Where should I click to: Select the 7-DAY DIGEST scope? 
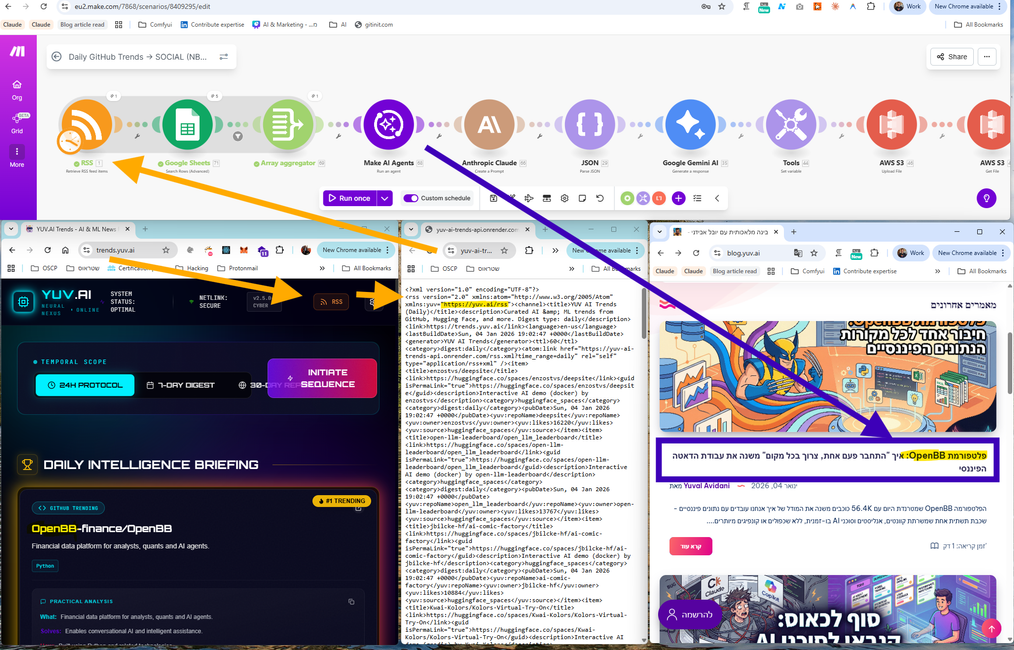click(x=180, y=385)
